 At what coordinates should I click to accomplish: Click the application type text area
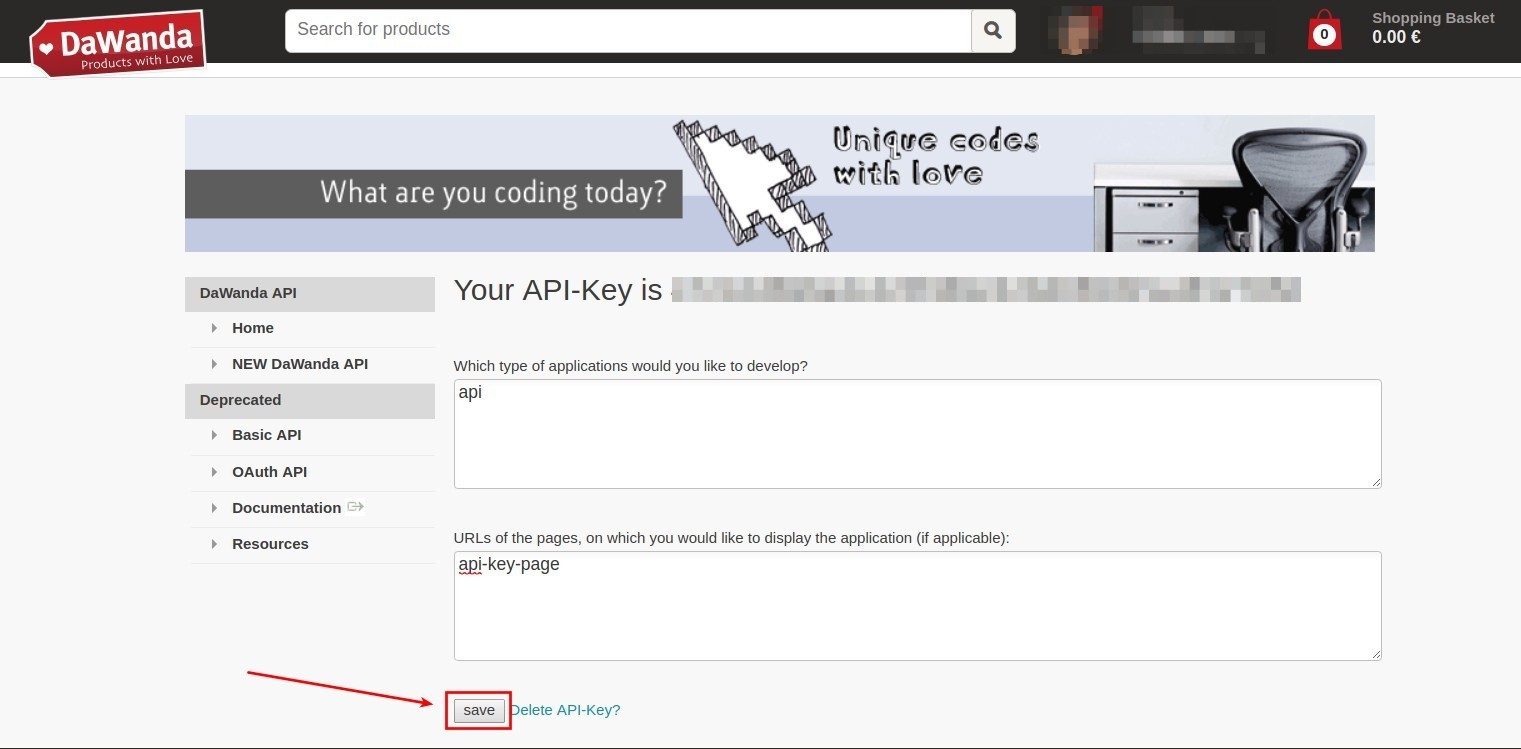click(918, 434)
